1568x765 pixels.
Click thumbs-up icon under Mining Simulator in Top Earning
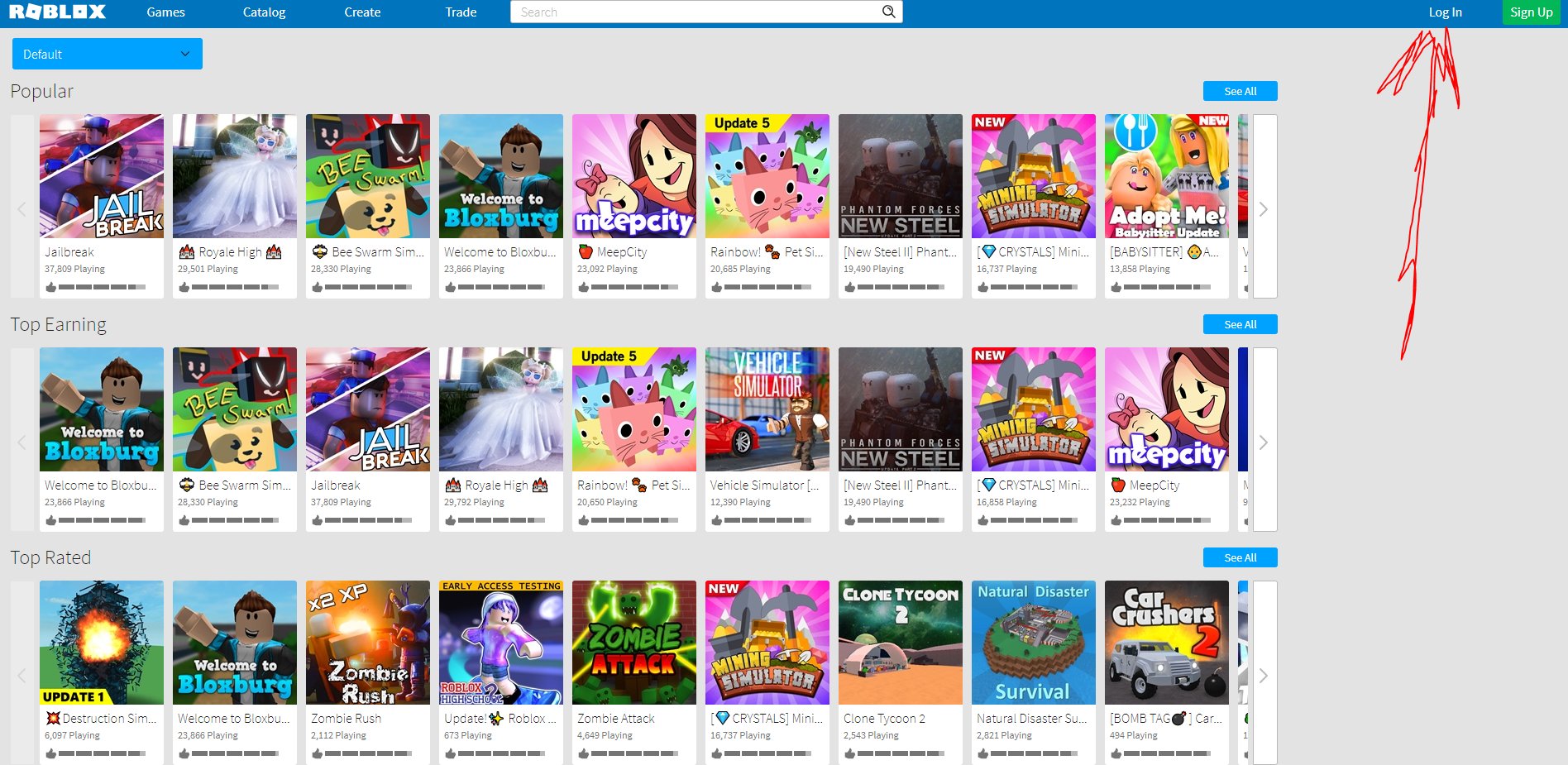tap(983, 520)
